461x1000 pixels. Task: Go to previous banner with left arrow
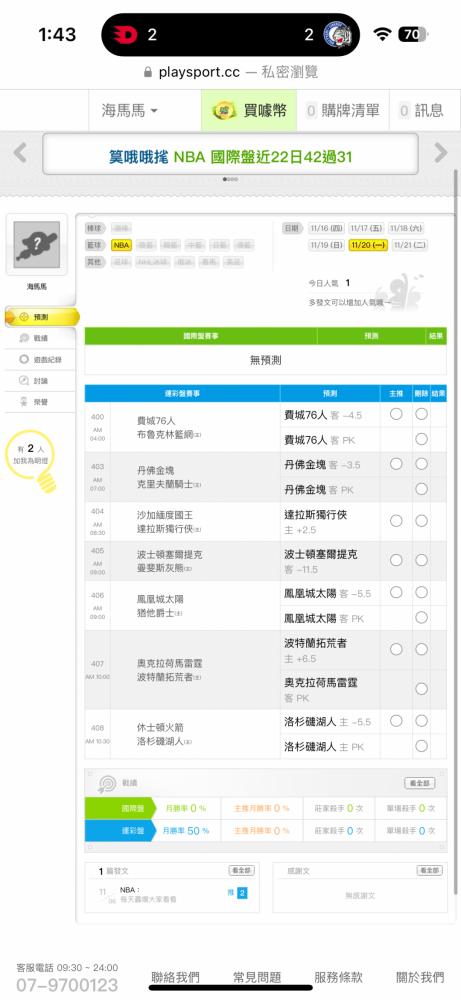[20, 152]
